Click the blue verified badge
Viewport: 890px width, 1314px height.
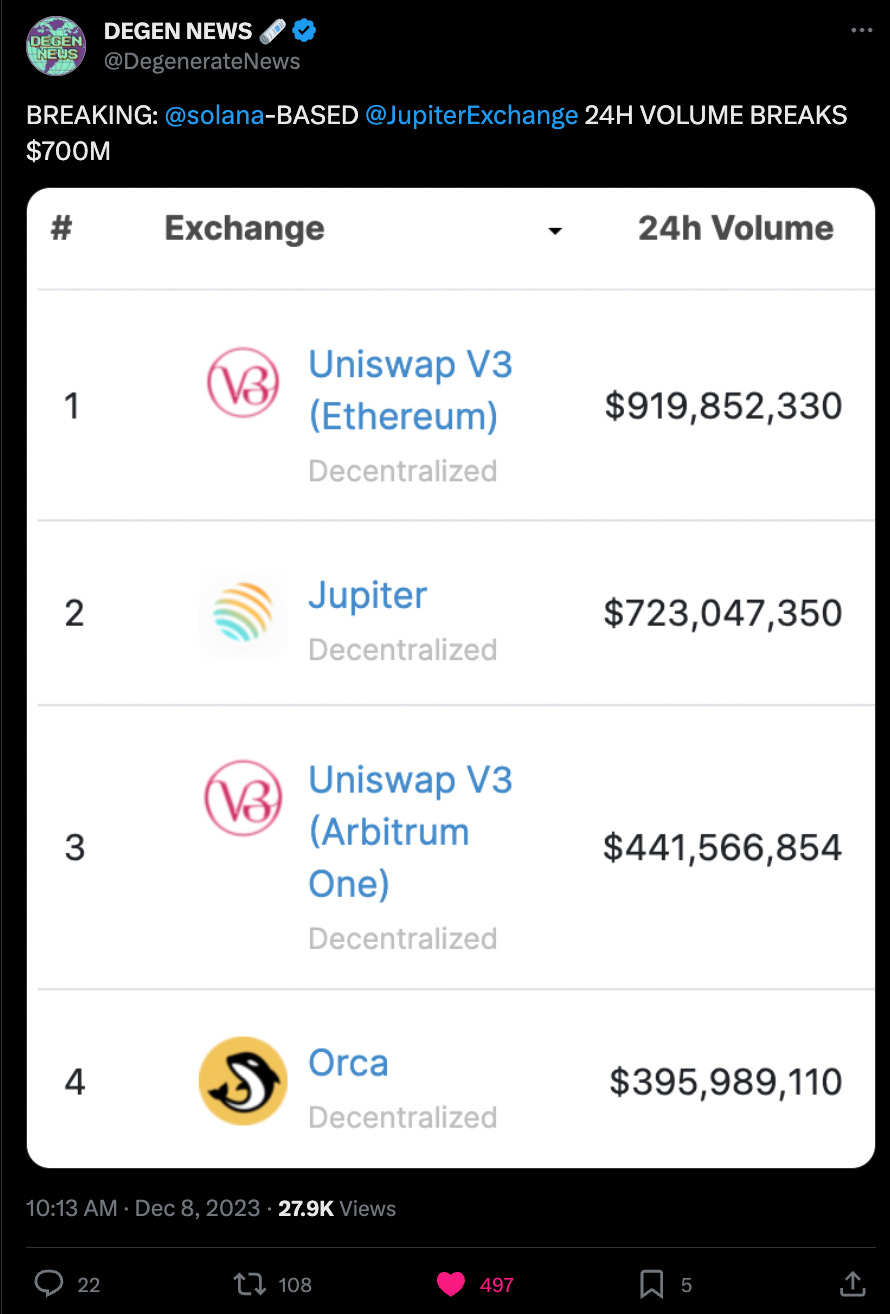[x=305, y=31]
